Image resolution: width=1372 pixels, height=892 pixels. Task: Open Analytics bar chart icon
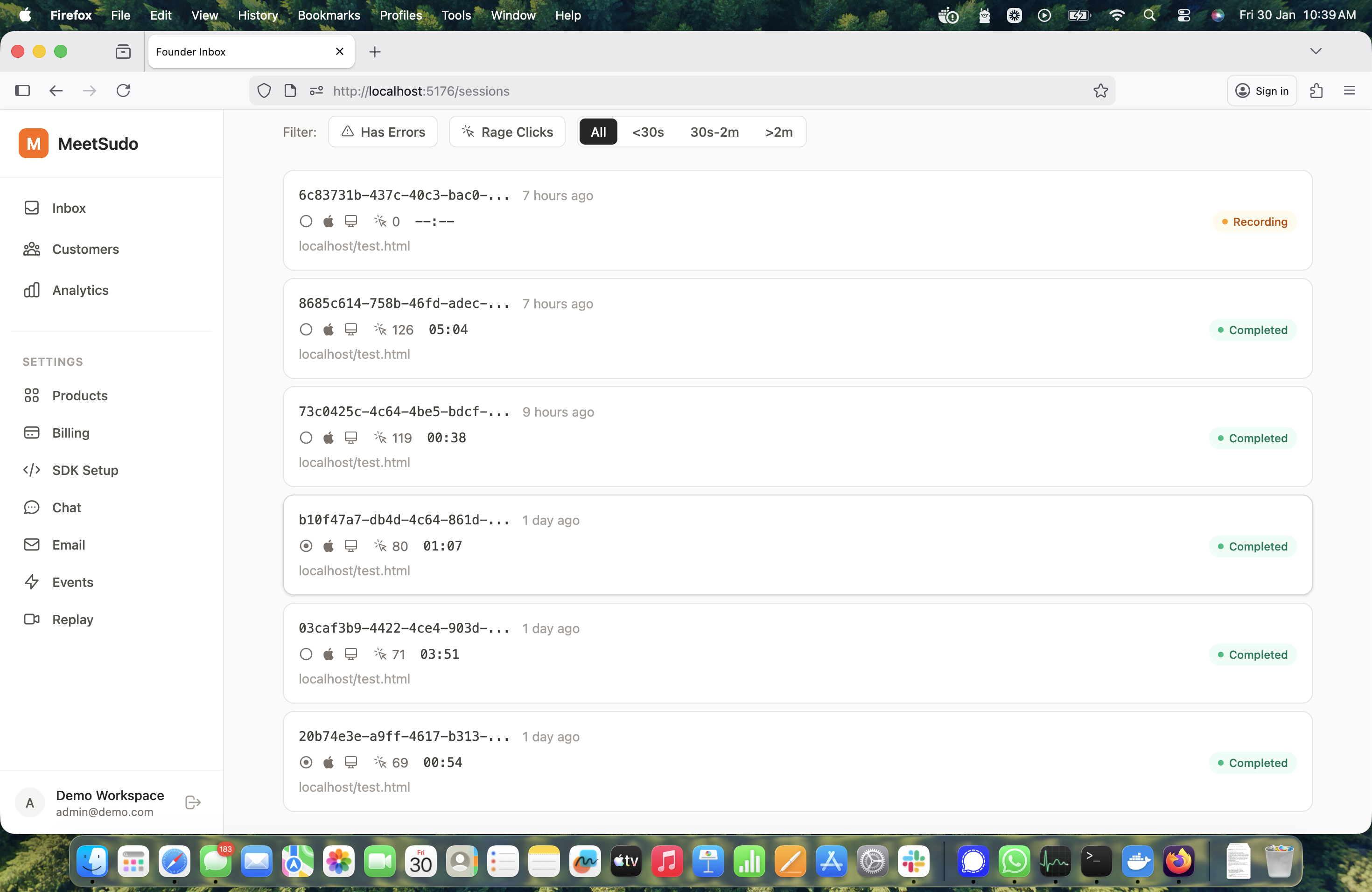point(32,290)
